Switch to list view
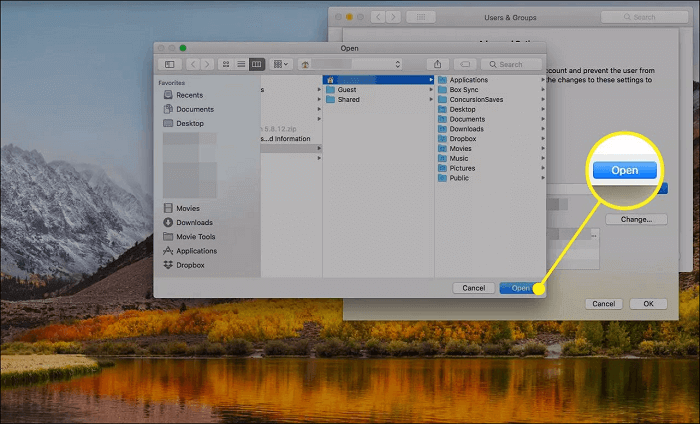The height and width of the screenshot is (424, 700). tap(241, 64)
